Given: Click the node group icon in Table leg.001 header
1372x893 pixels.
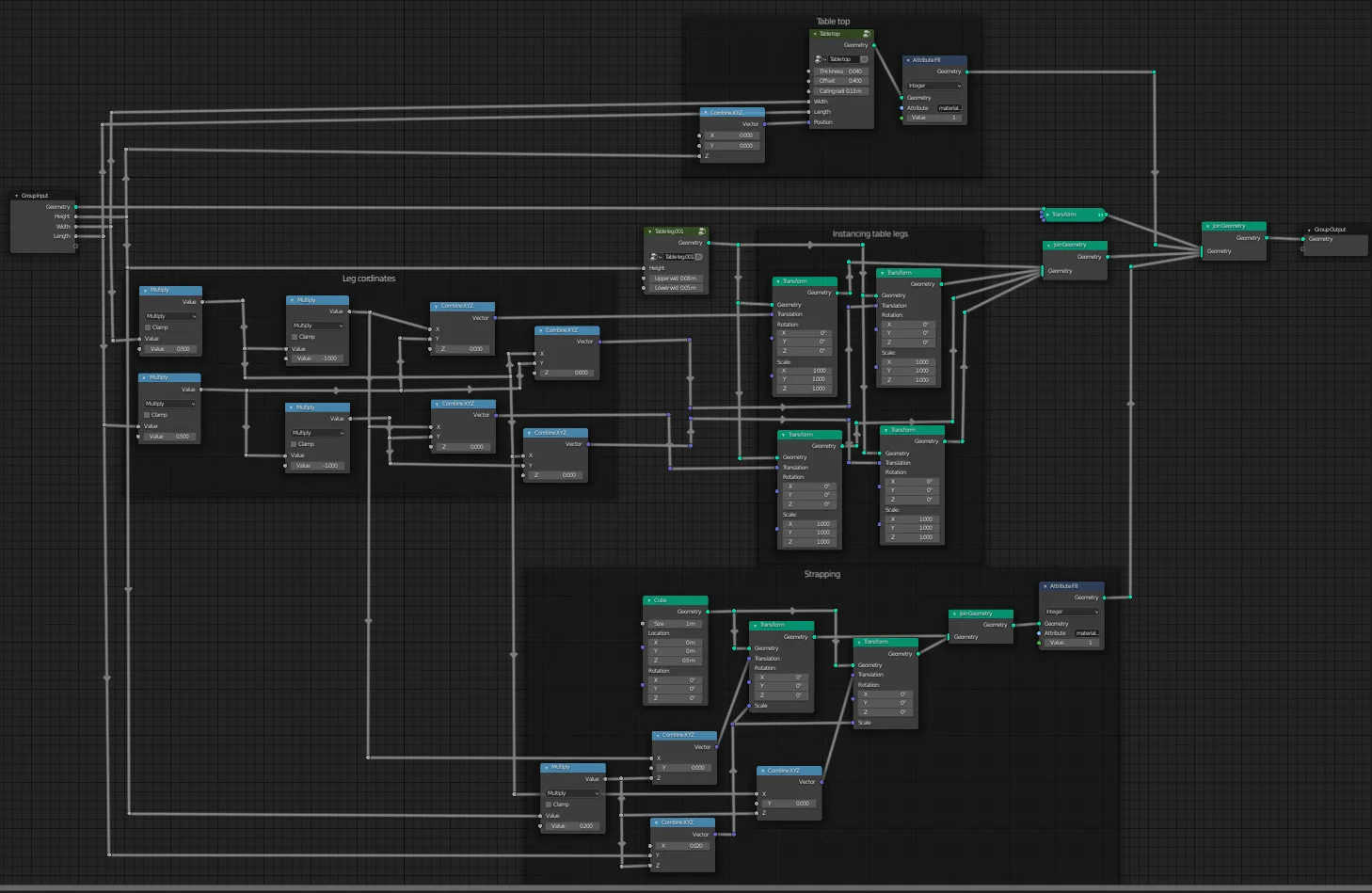Looking at the screenshot, I should (701, 231).
